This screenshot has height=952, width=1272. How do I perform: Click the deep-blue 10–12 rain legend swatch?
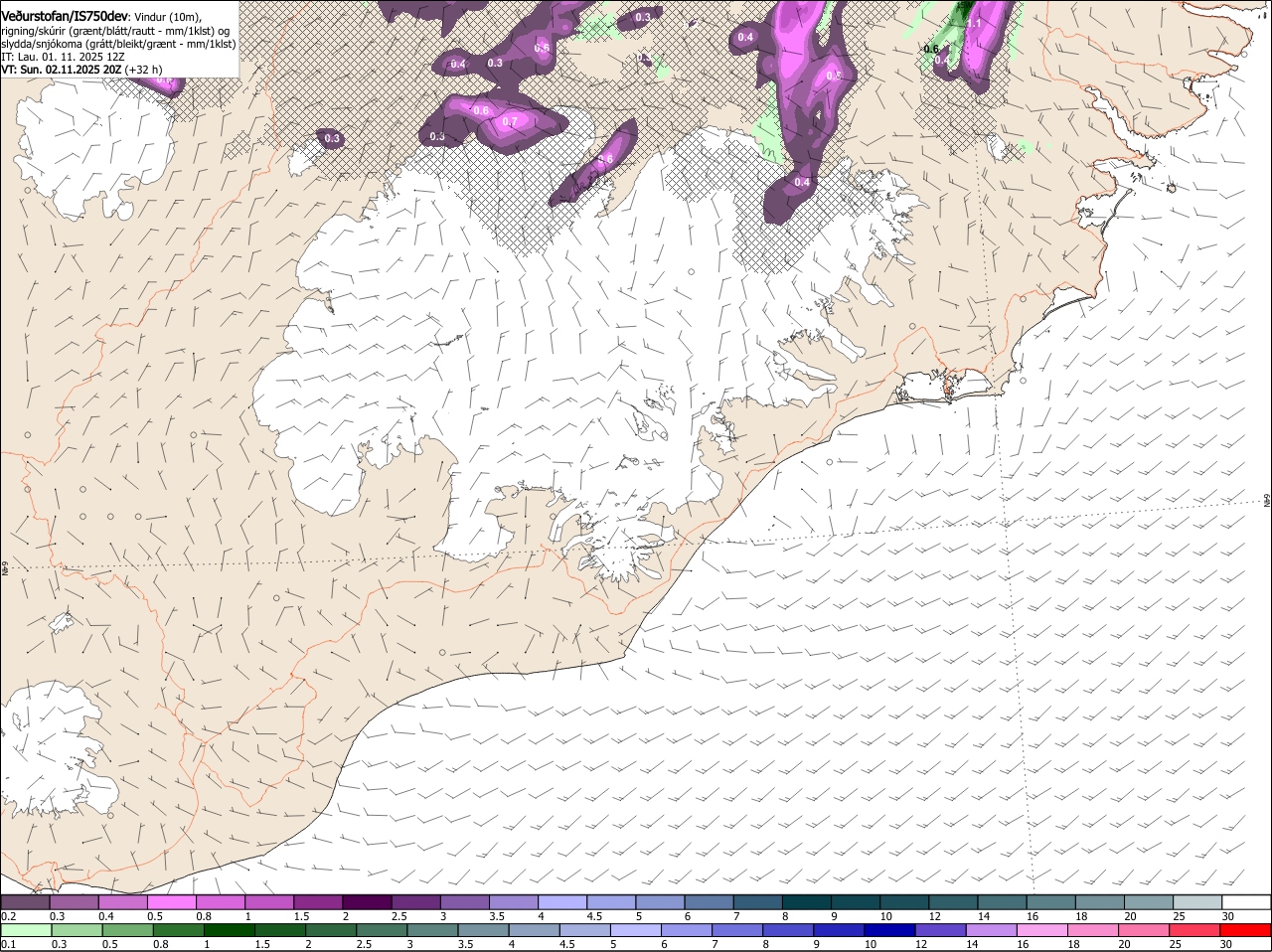coord(890,930)
